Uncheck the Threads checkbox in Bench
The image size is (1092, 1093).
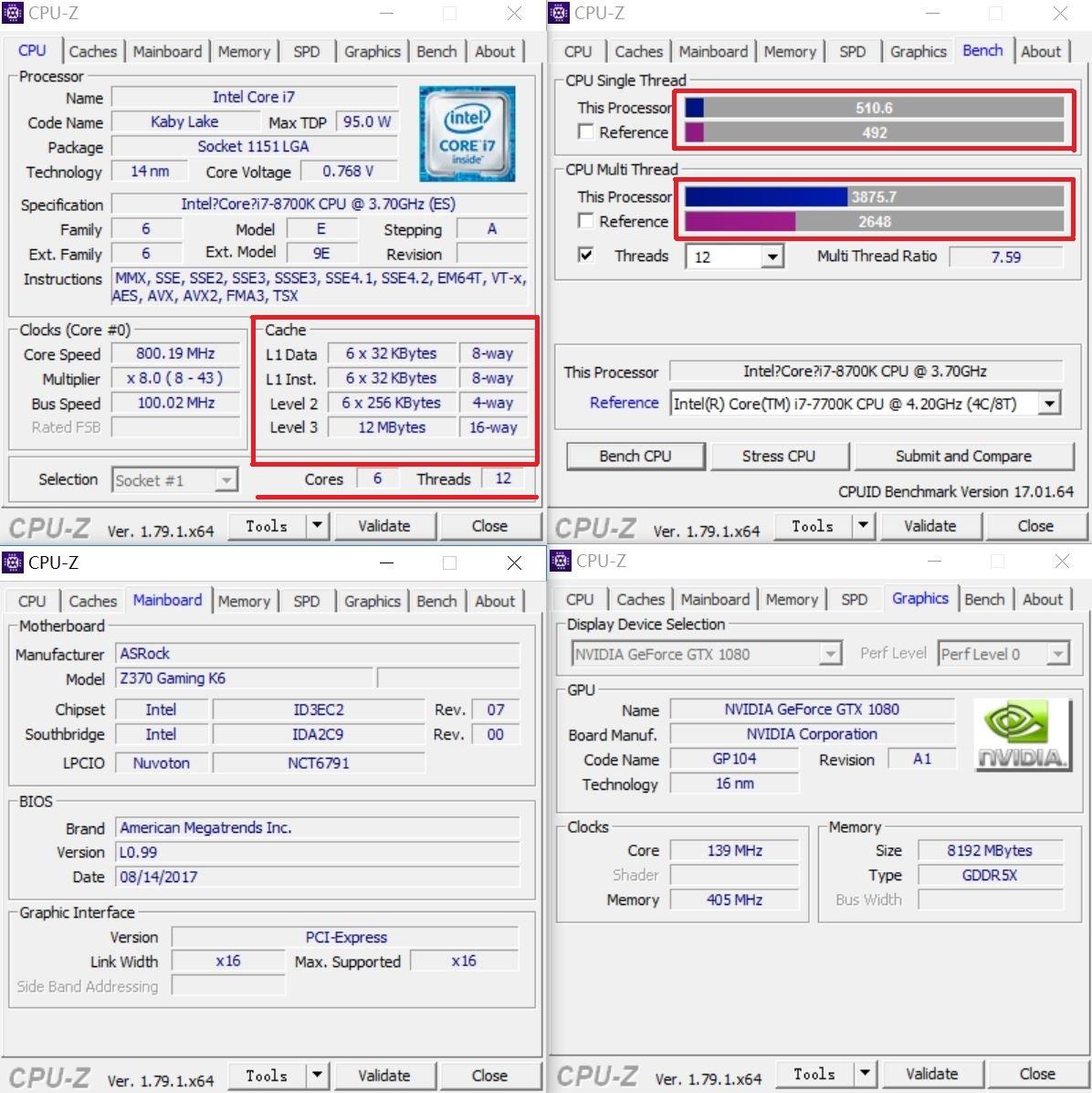coord(586,256)
